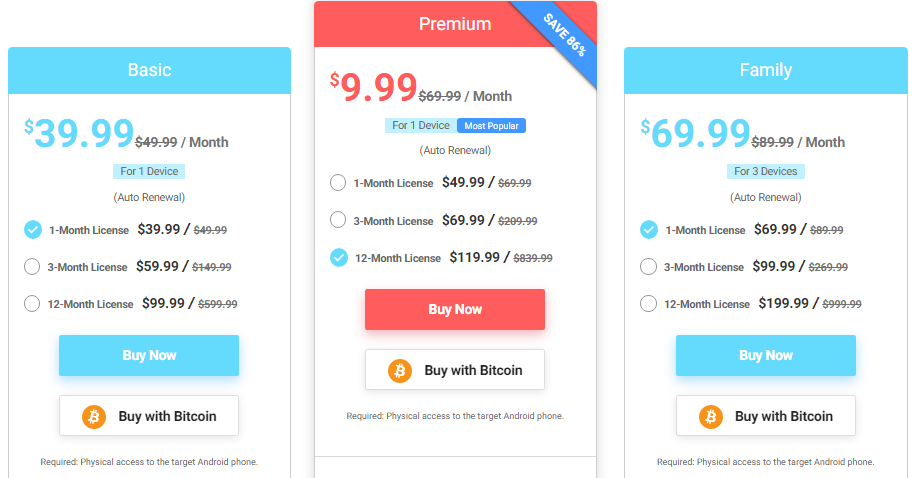
Task: Select Basic 3-Month License option
Action: [32, 267]
